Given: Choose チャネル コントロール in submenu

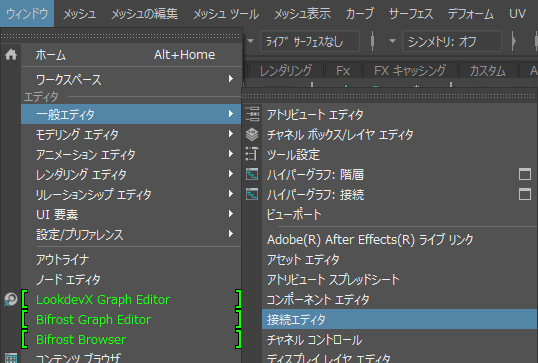Looking at the screenshot, I should [x=400, y=340].
